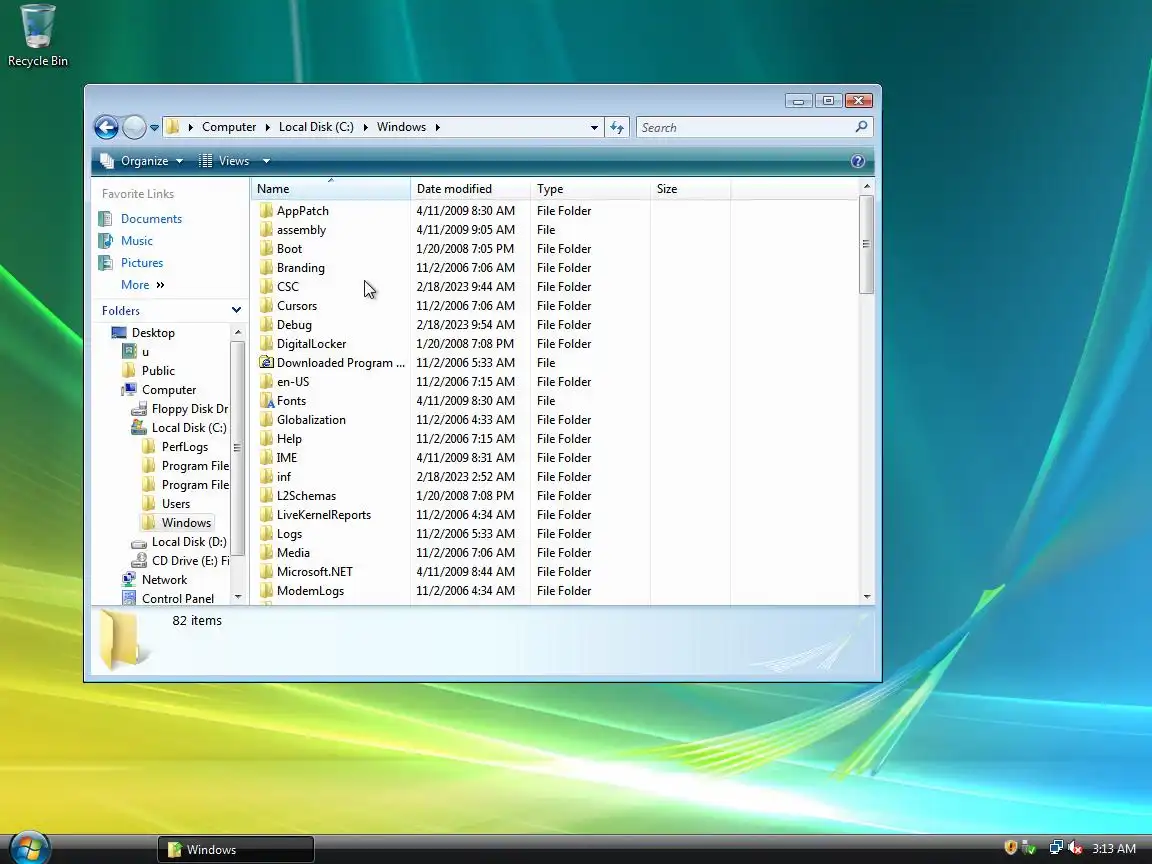Click the security shield tray icon
Image resolution: width=1152 pixels, height=864 pixels.
click(1011, 848)
